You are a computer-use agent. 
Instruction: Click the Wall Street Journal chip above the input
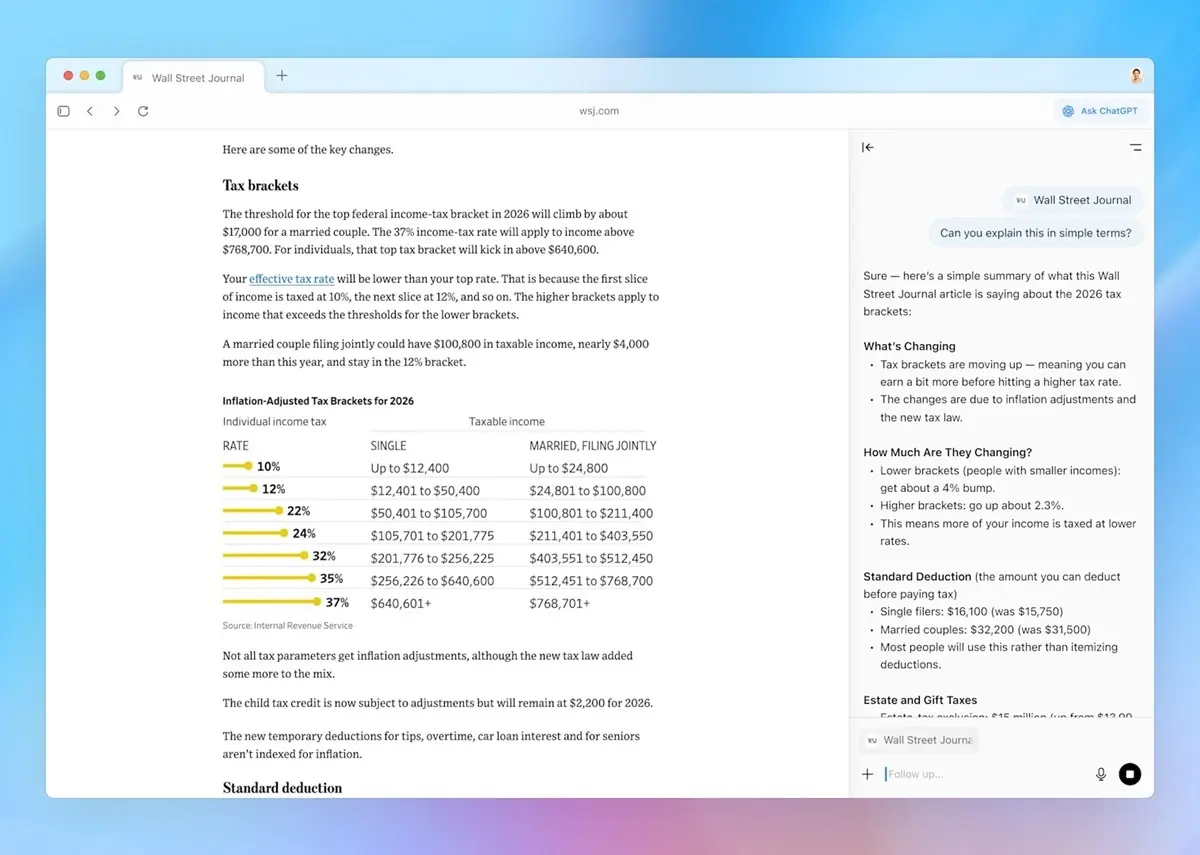pyautogui.click(x=919, y=740)
